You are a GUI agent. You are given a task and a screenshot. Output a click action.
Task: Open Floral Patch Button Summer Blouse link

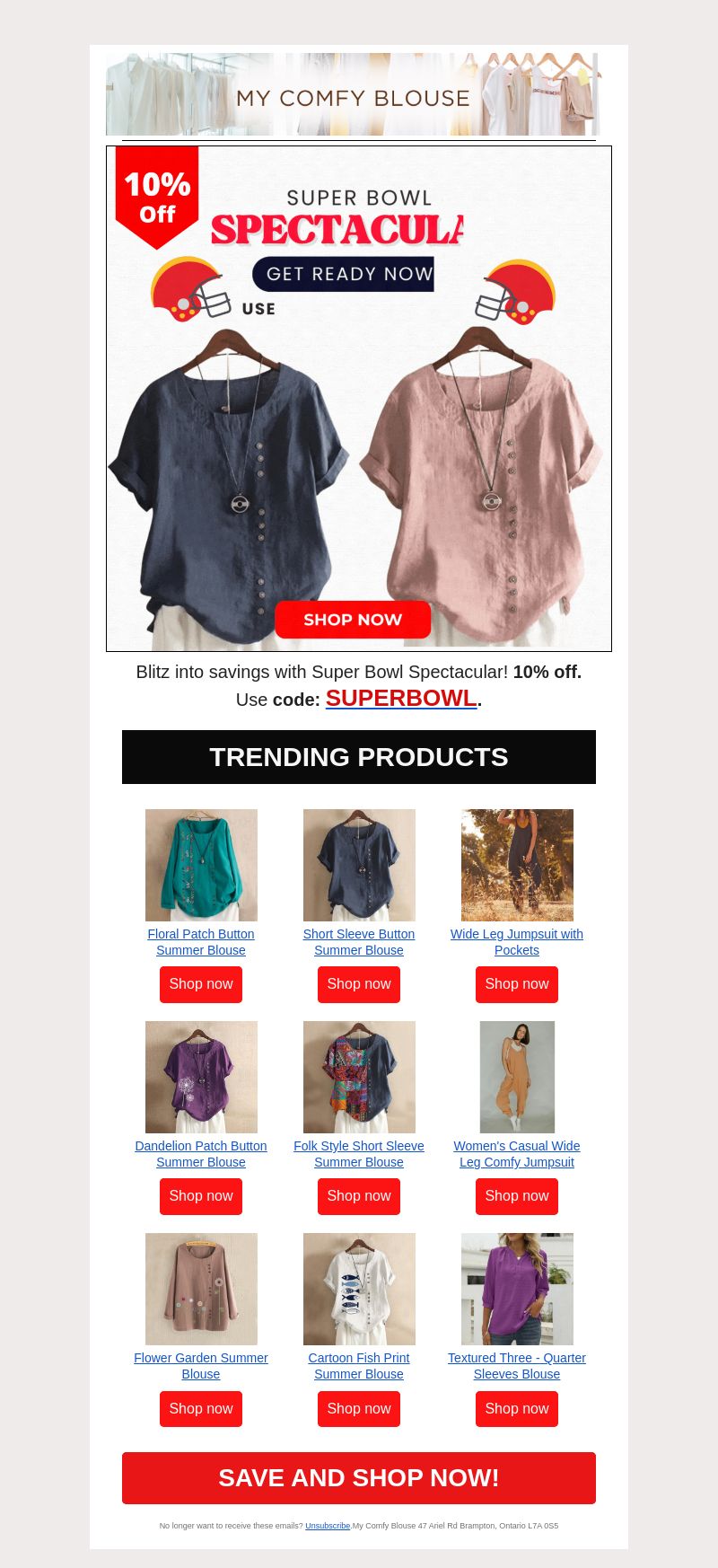point(201,942)
